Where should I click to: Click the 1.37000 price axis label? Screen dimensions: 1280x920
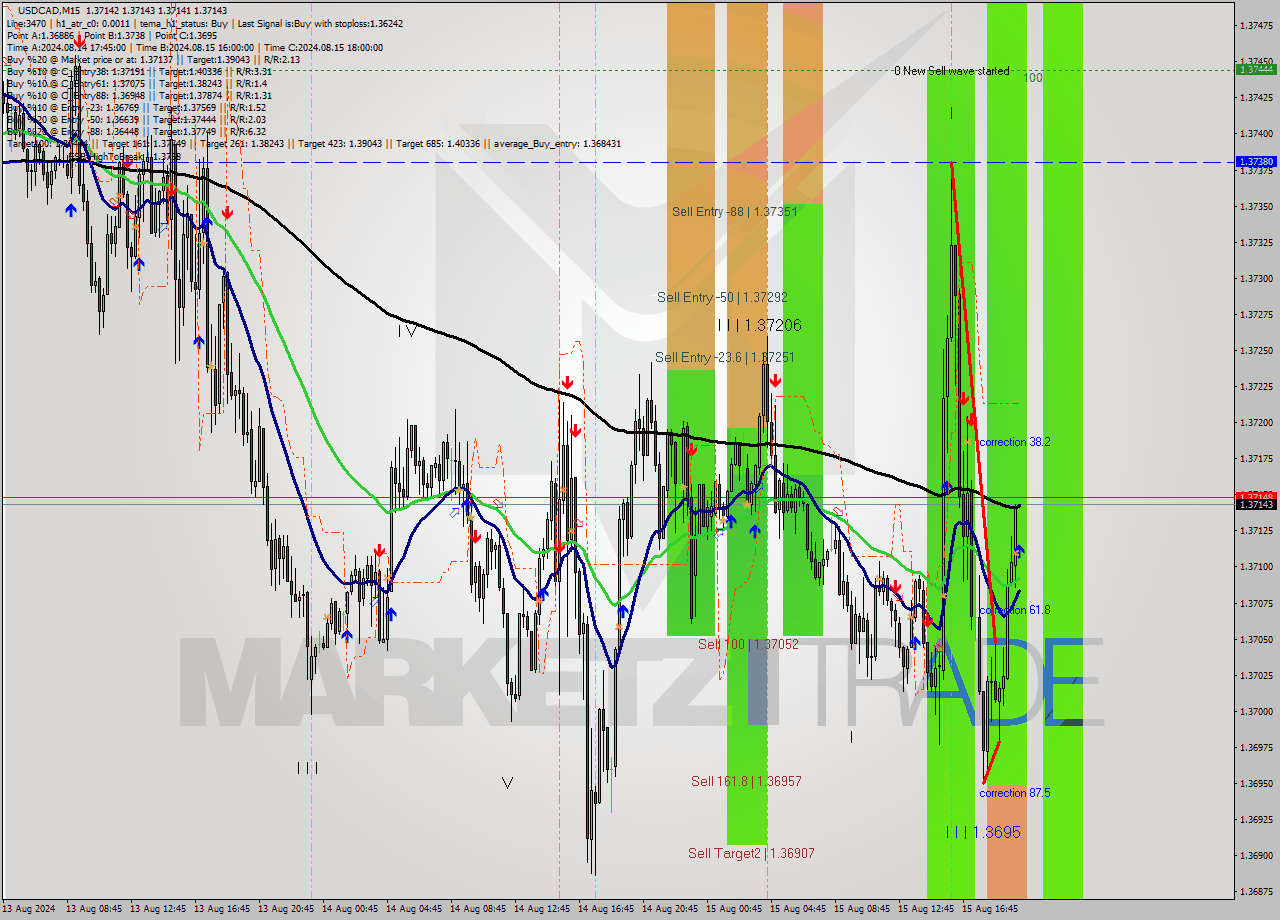coord(1257,711)
